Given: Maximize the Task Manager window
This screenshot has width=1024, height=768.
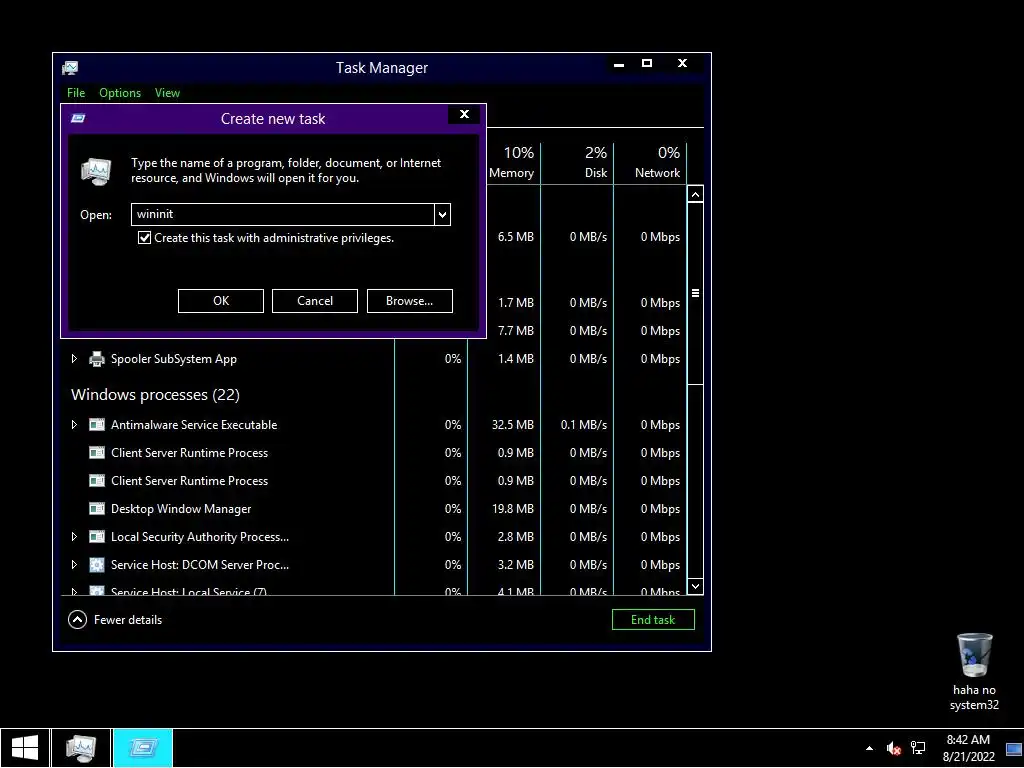Looking at the screenshot, I should pos(647,64).
